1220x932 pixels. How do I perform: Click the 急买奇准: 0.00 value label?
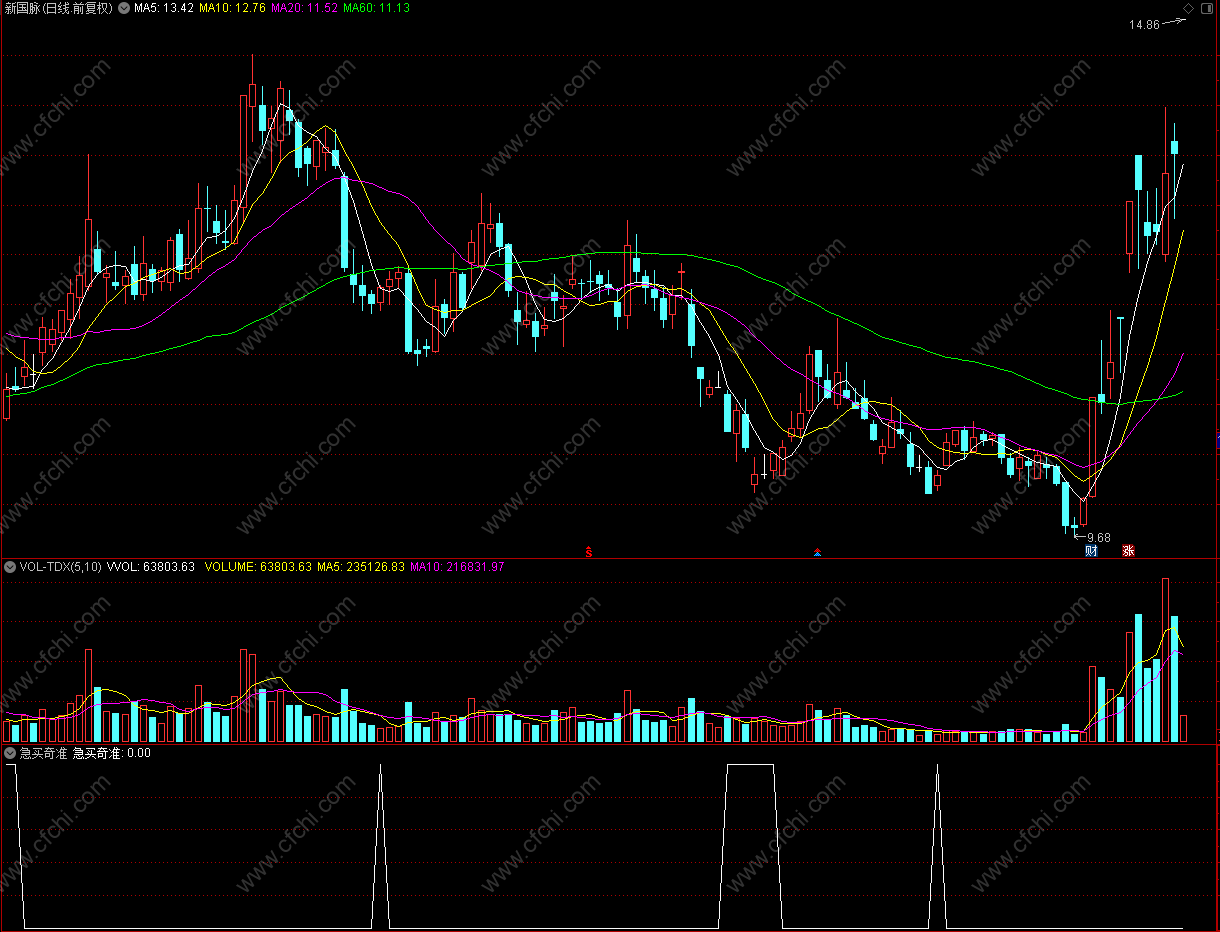click(111, 753)
